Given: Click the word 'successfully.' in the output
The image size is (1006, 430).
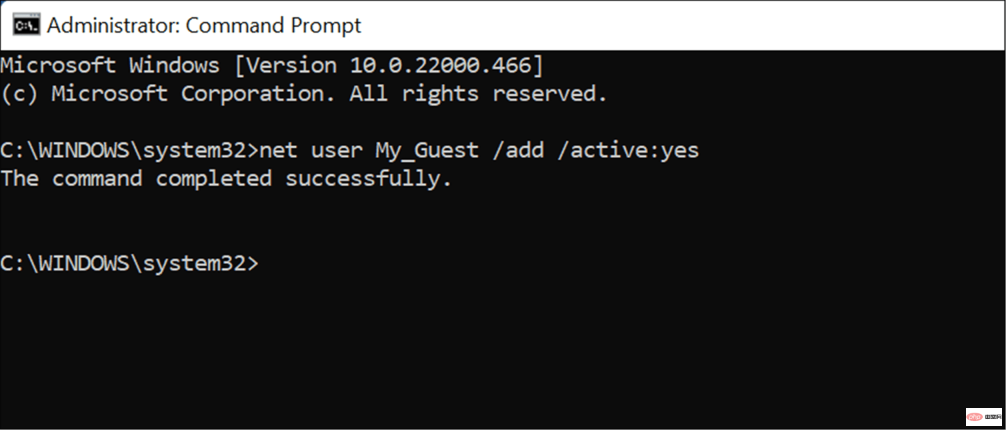Looking at the screenshot, I should 369,180.
